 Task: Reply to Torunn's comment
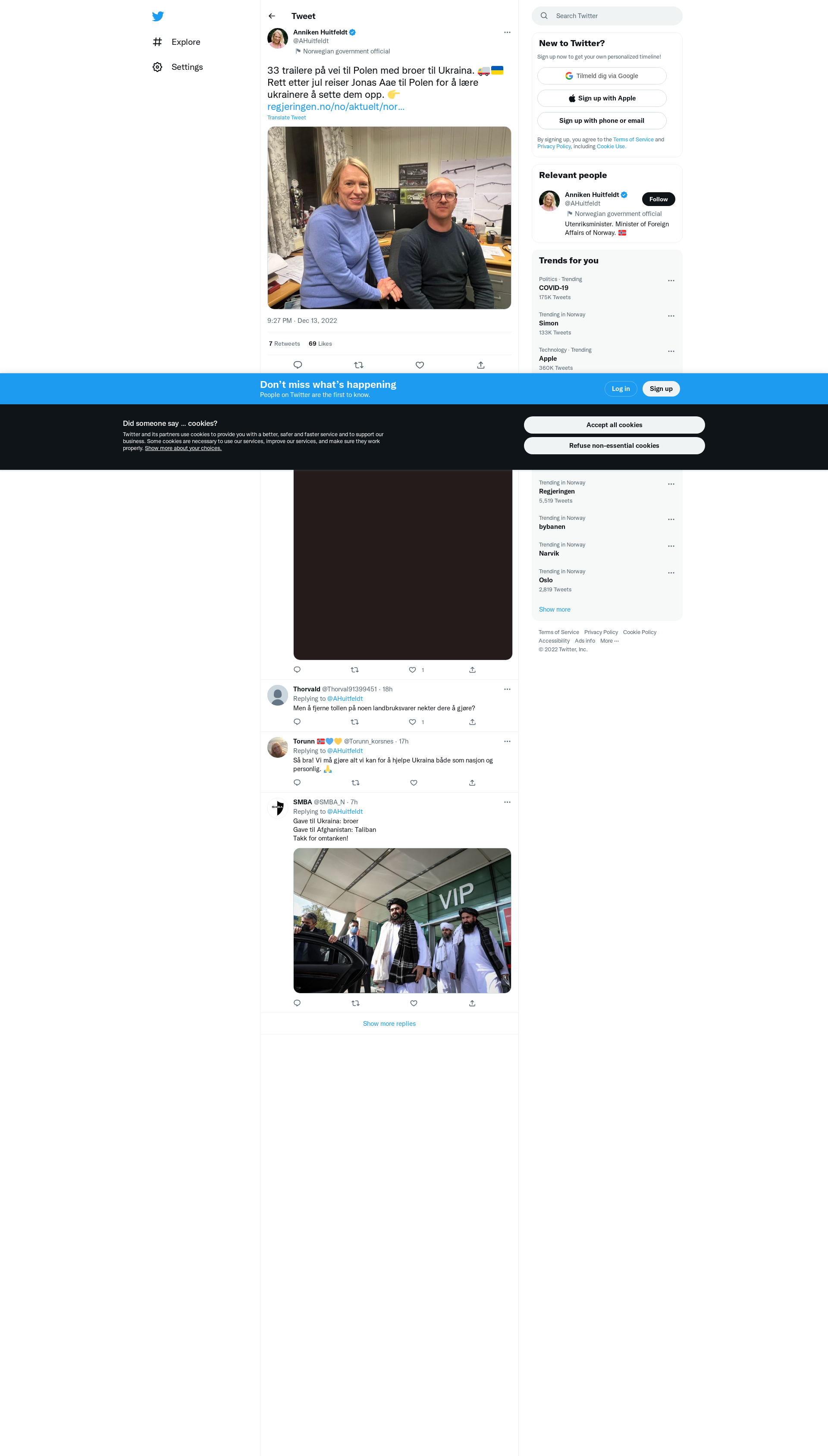(x=297, y=783)
